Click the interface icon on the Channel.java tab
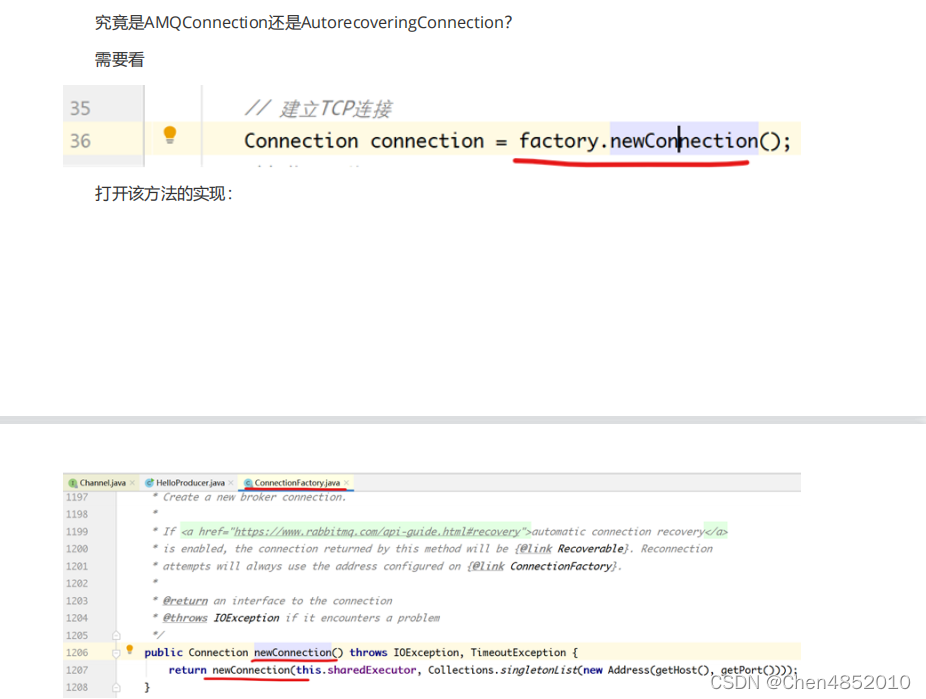Viewport: 926px width, 699px height. [73, 483]
